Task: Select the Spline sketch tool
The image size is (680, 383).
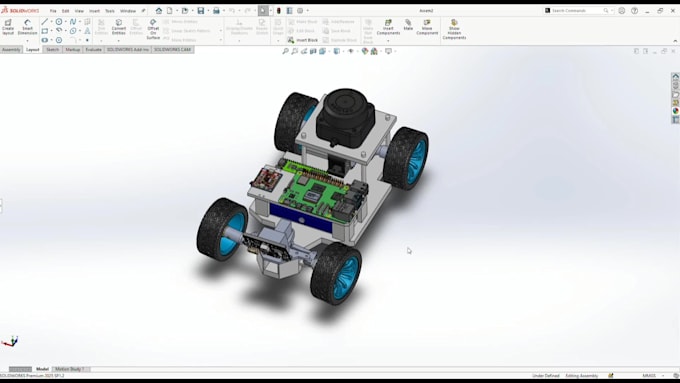Action: pos(73,22)
